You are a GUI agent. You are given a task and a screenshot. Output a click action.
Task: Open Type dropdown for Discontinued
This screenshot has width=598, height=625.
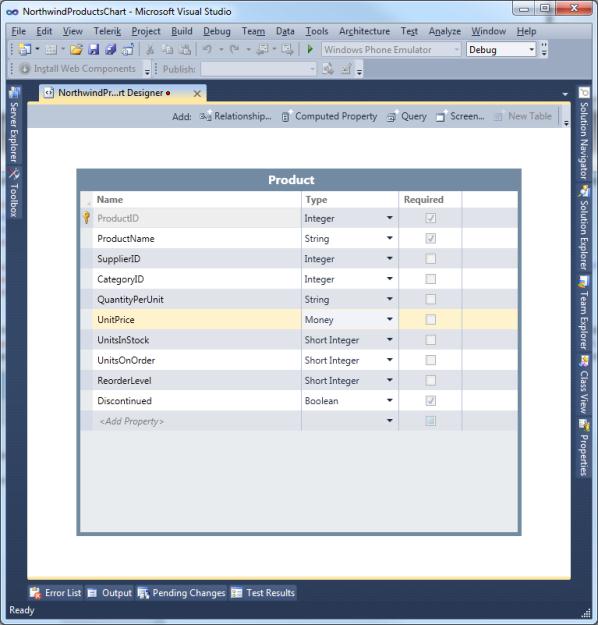tap(389, 400)
